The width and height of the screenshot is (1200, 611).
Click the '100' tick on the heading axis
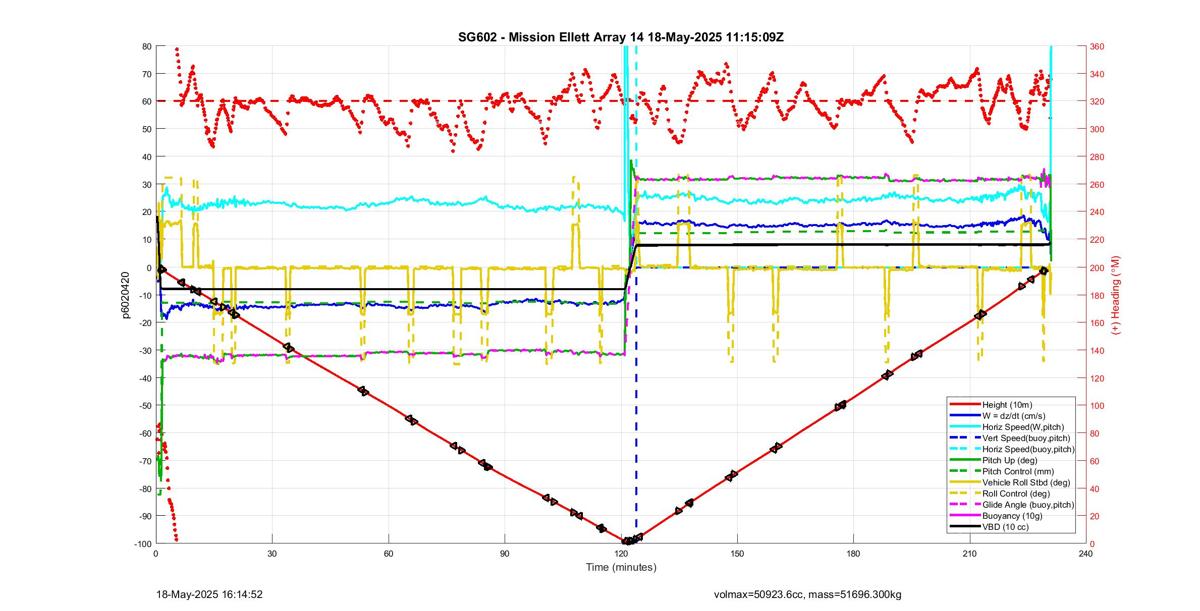coord(1097,405)
